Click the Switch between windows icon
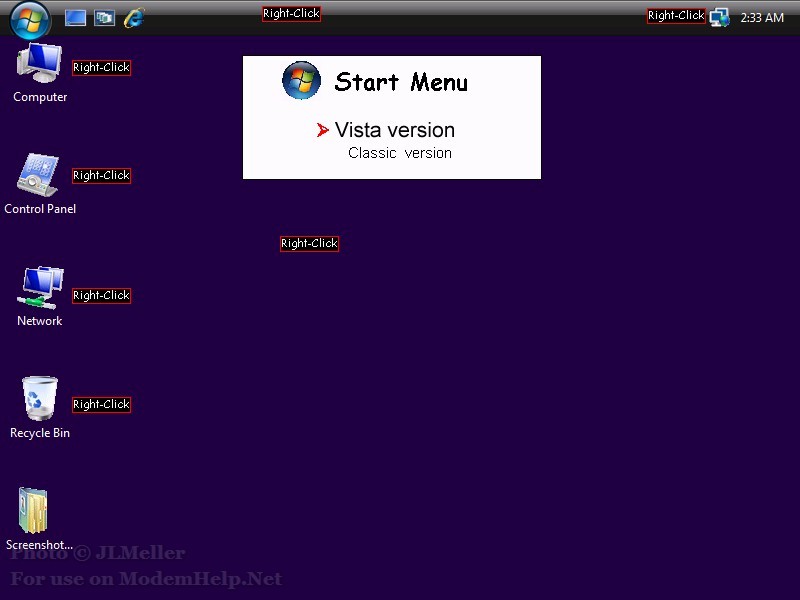800x600 pixels. tap(105, 18)
